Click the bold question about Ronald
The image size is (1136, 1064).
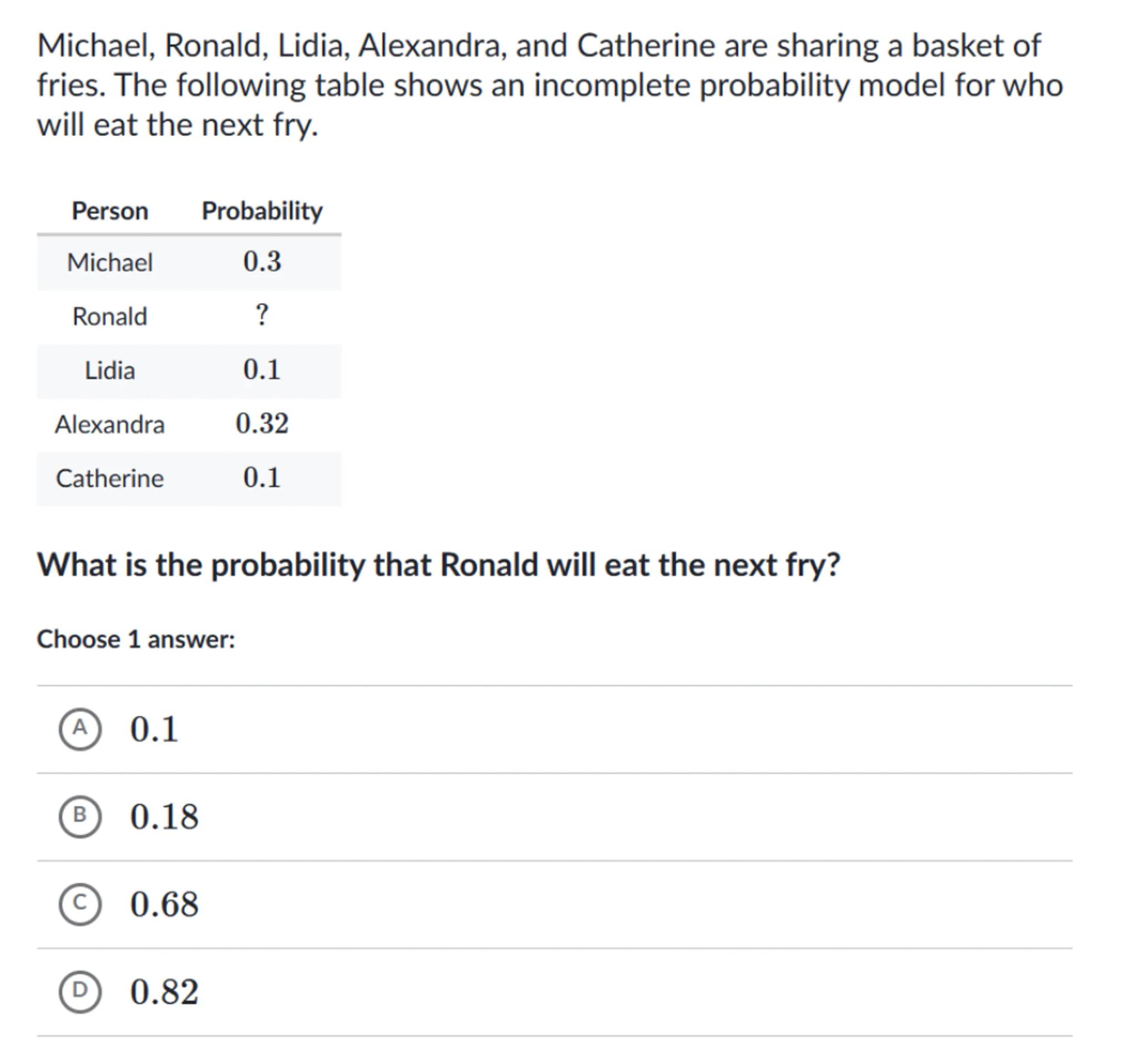click(438, 565)
